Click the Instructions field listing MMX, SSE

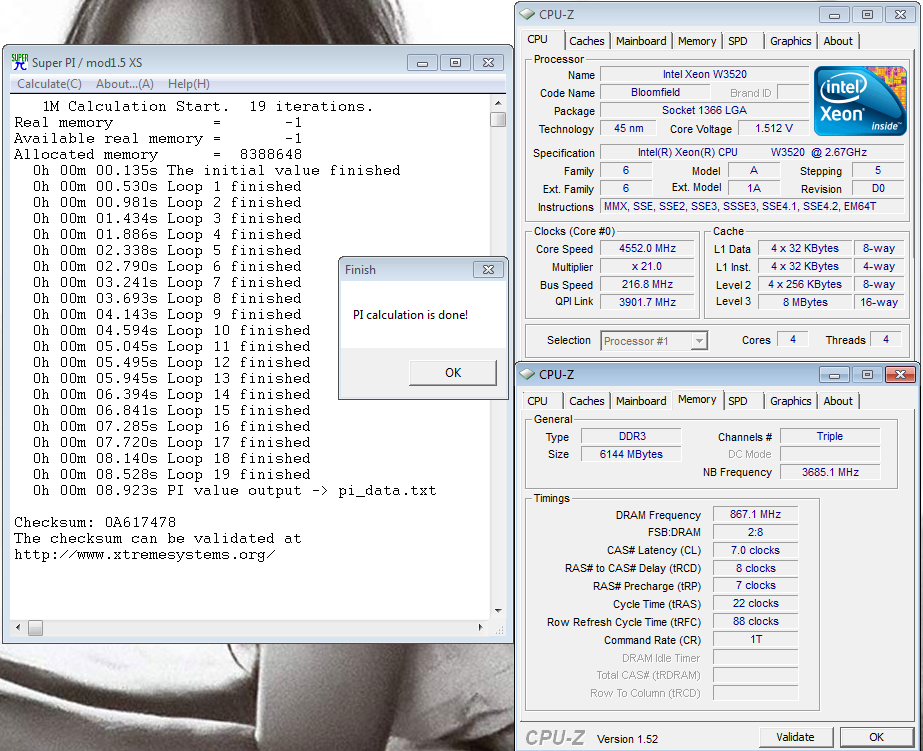click(x=752, y=206)
